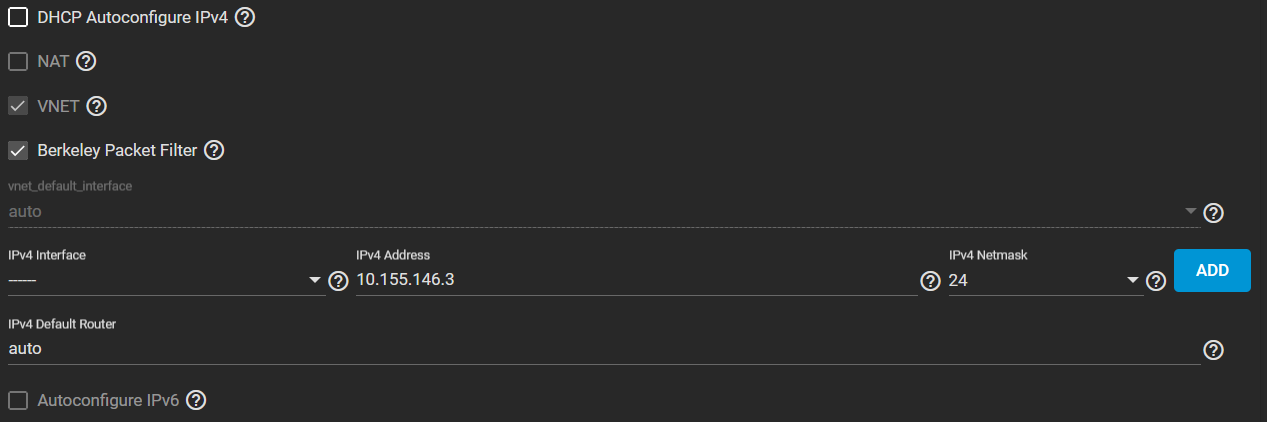Open the IPv4 Address help icon
Image resolution: width=1267 pixels, height=422 pixels.
(930, 281)
